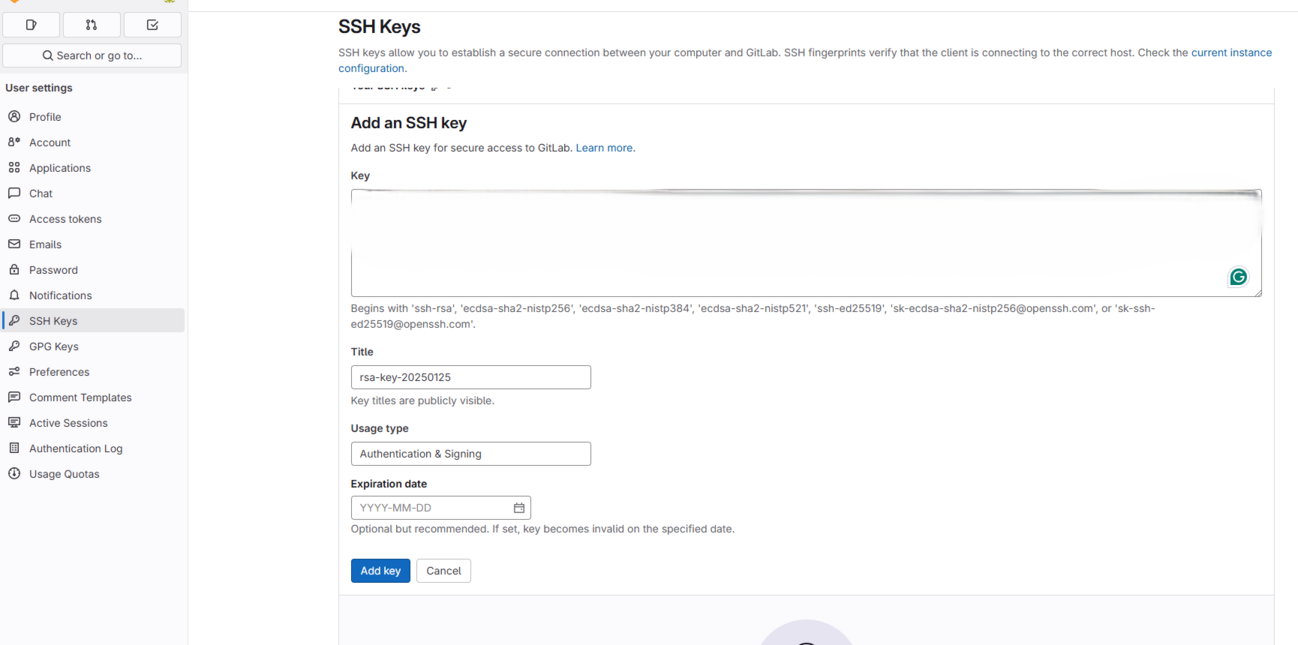1298x645 pixels.
Task: Click the Grammarly icon in Key textarea
Action: point(1238,277)
